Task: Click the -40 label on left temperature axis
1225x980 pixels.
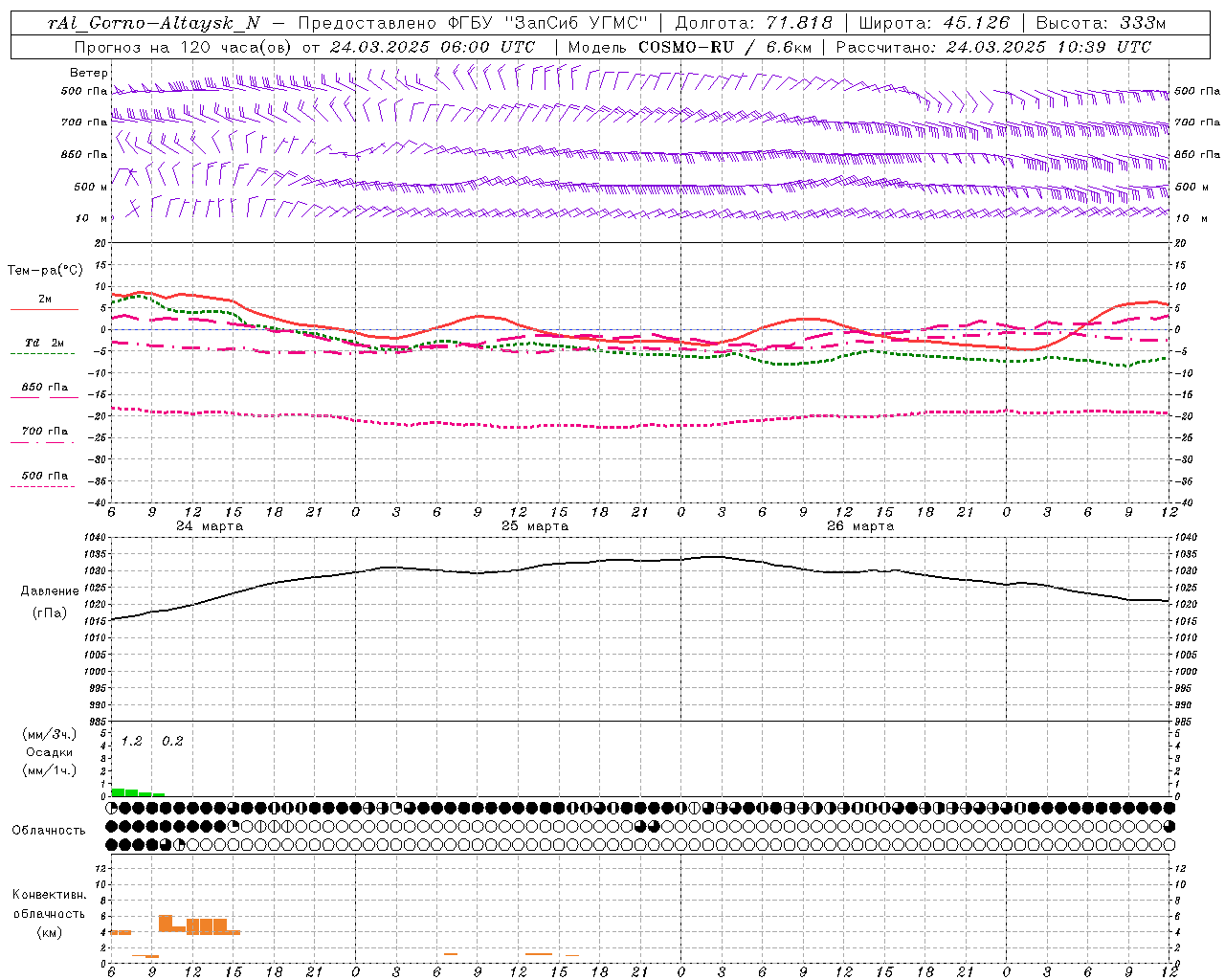Action: coord(97,502)
